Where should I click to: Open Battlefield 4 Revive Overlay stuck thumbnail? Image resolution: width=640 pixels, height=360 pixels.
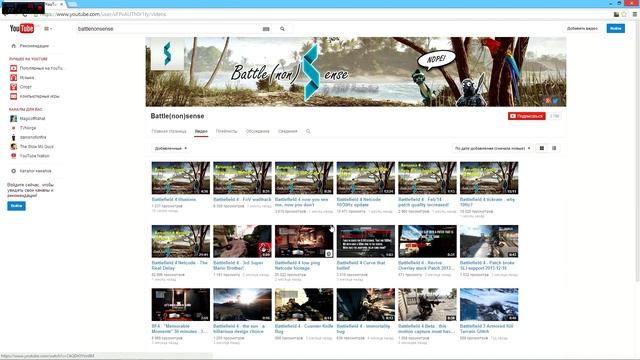[x=427, y=241]
